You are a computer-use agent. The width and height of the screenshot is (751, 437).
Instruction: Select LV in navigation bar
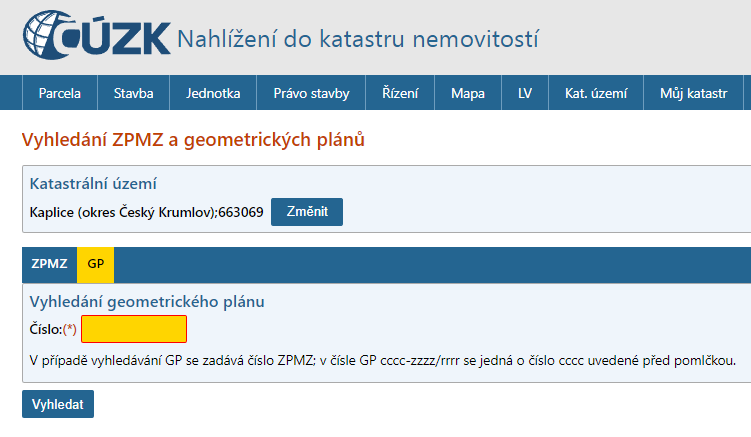click(x=525, y=94)
